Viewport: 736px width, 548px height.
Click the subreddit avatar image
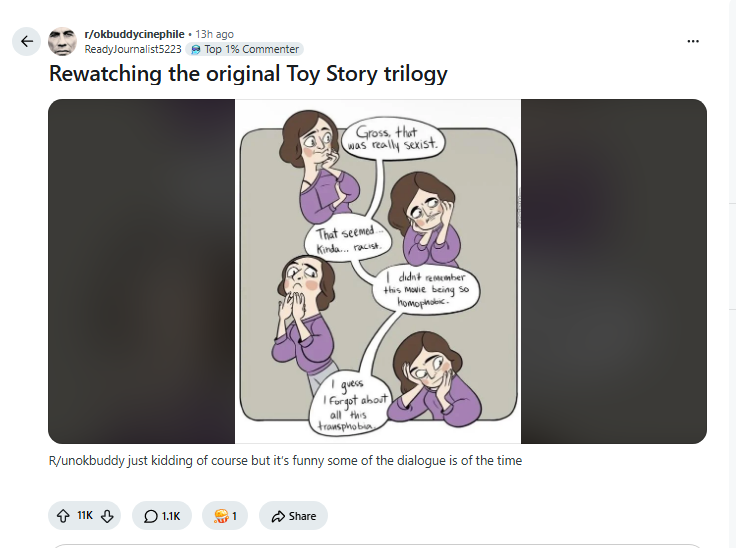click(62, 41)
